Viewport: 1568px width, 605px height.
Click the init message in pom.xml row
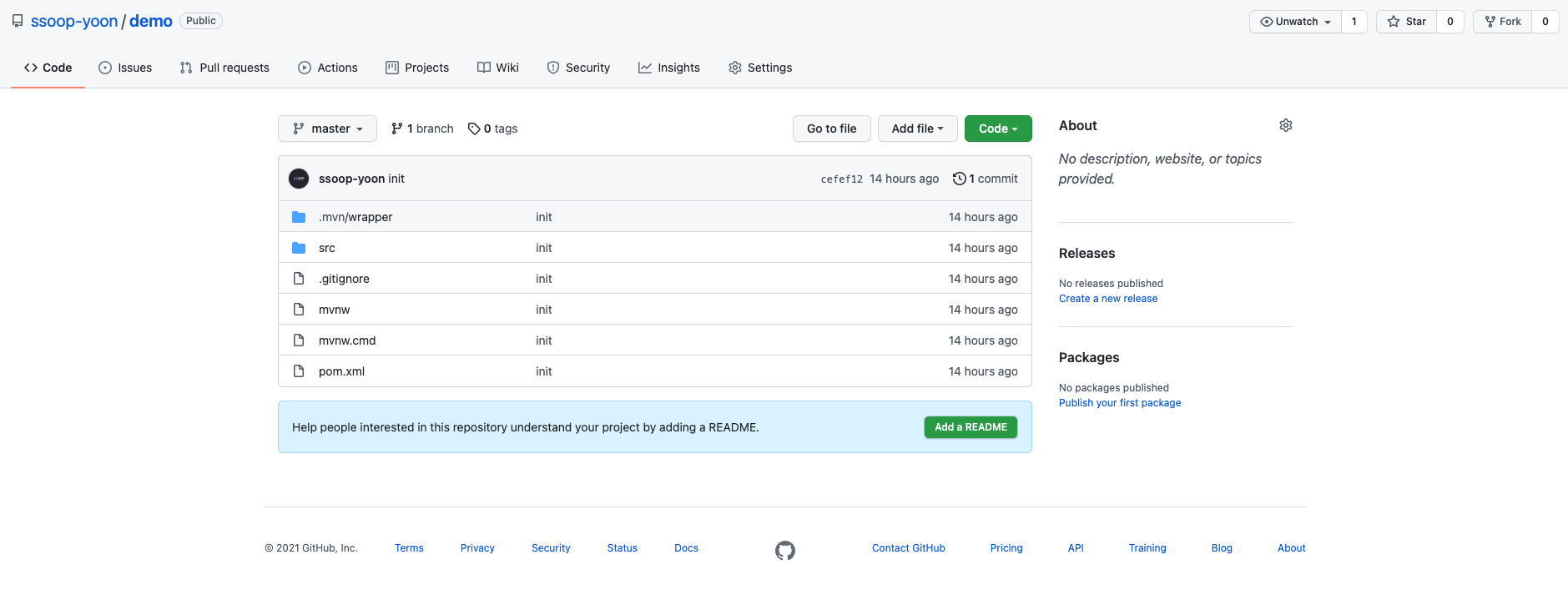tap(544, 371)
